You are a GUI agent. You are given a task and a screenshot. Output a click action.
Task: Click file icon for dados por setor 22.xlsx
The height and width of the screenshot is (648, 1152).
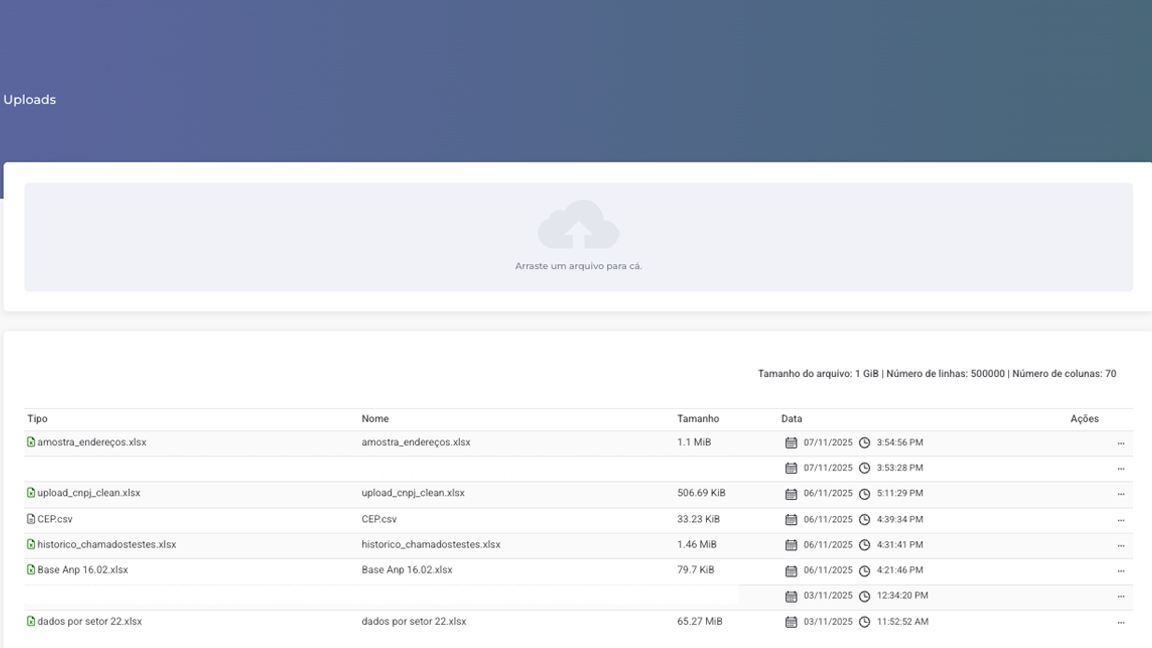point(31,621)
